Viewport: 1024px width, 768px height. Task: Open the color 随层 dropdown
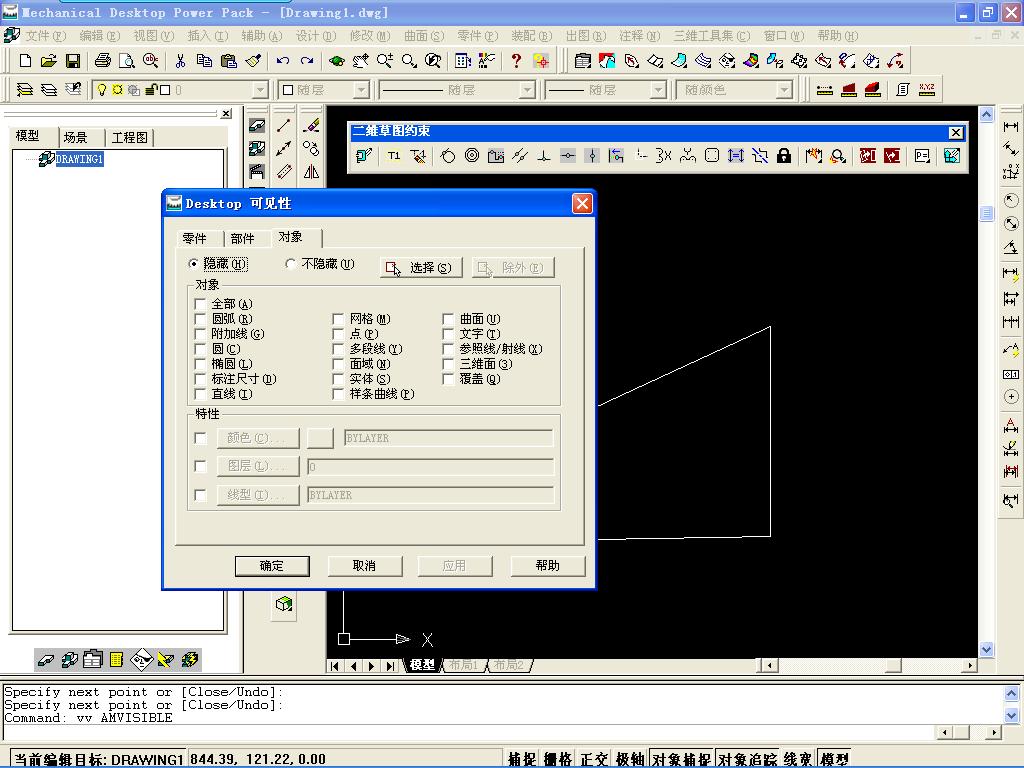pyautogui.click(x=361, y=89)
